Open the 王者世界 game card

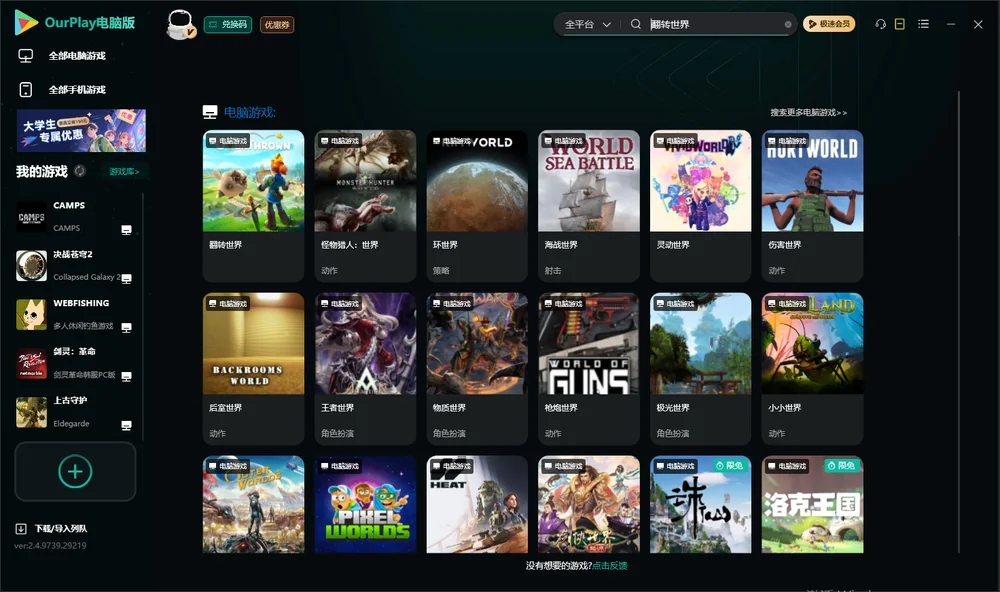(365, 368)
